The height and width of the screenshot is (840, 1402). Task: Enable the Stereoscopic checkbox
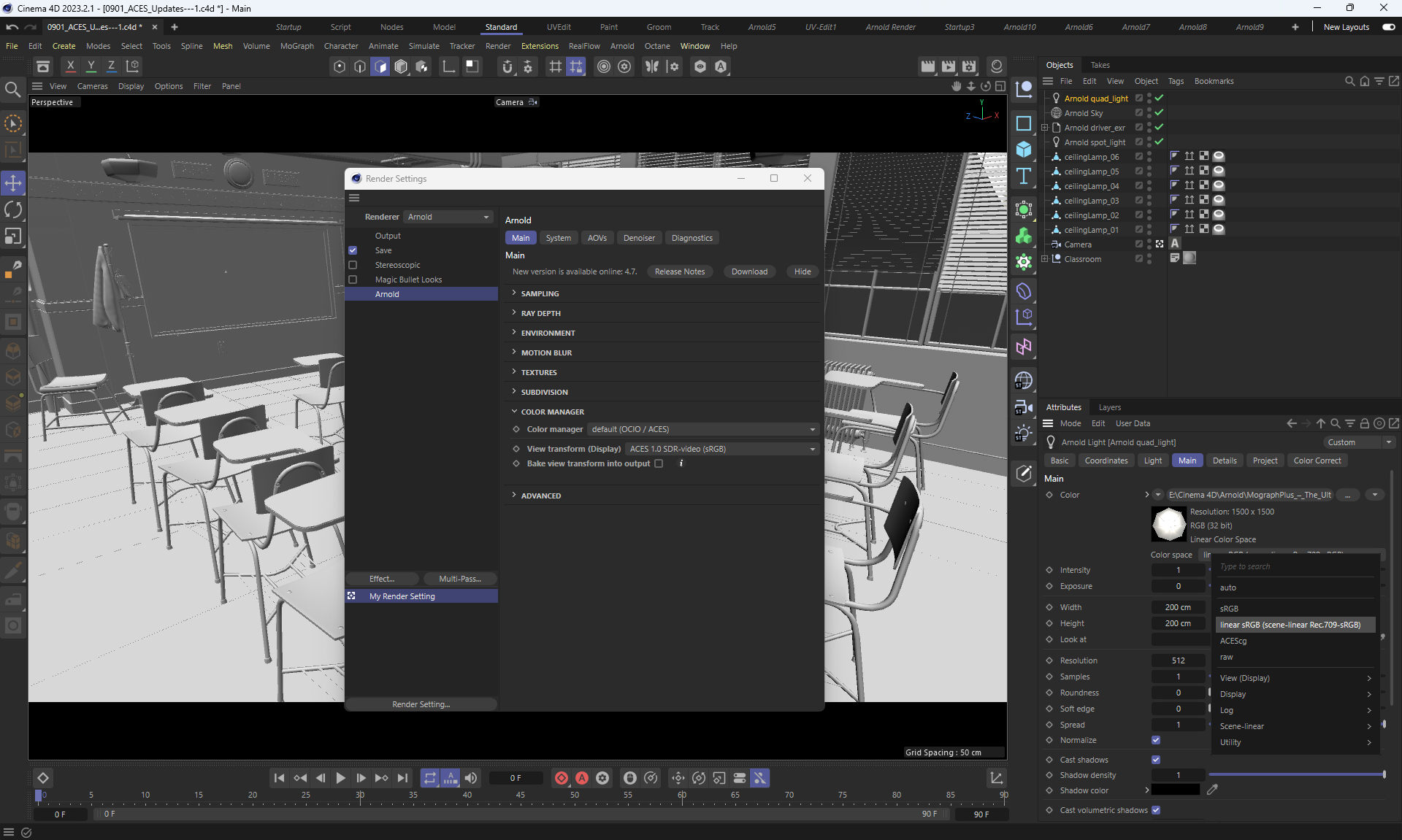[x=353, y=265]
